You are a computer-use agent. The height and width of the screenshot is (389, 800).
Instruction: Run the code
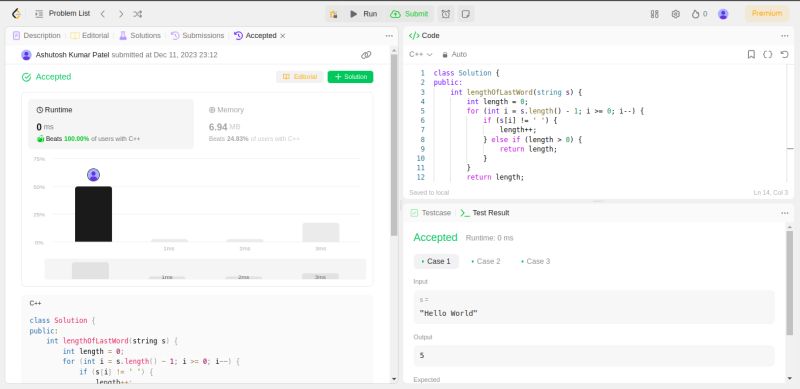click(x=363, y=14)
